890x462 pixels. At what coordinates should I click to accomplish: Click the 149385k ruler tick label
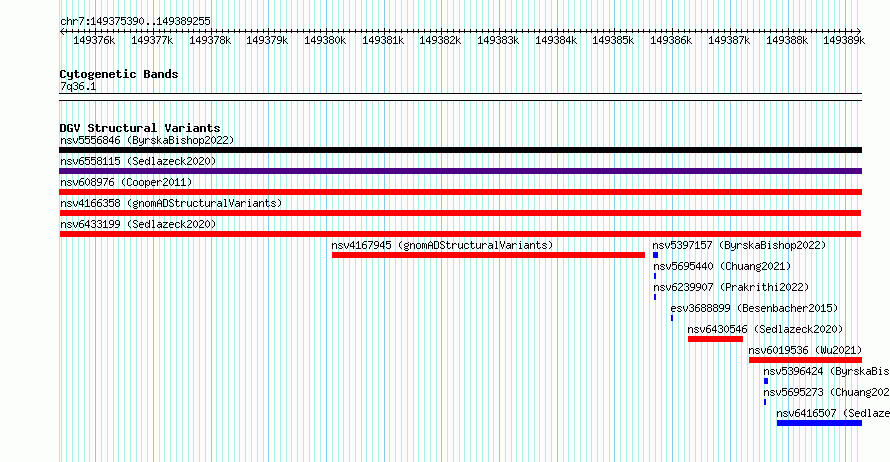pyautogui.click(x=613, y=41)
